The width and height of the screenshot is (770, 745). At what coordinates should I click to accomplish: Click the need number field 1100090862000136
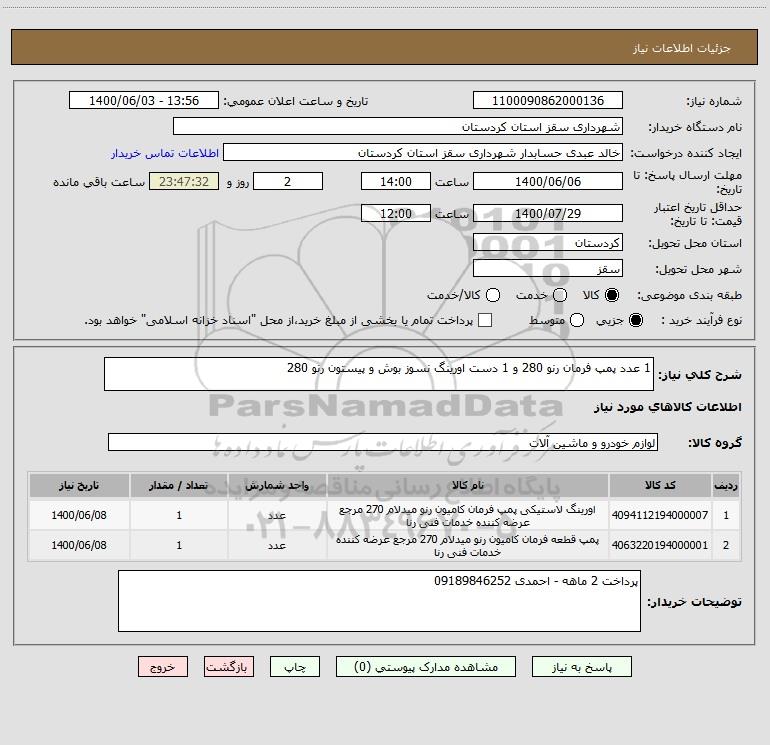click(548, 100)
